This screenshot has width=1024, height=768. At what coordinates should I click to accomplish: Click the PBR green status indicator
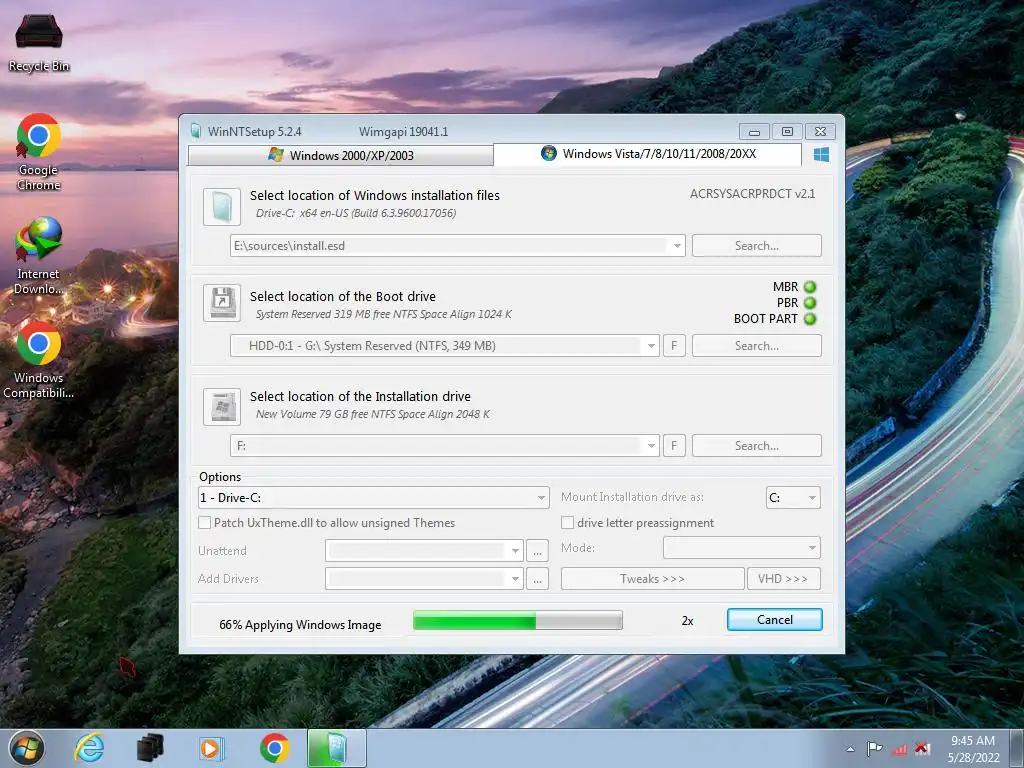pyautogui.click(x=810, y=303)
